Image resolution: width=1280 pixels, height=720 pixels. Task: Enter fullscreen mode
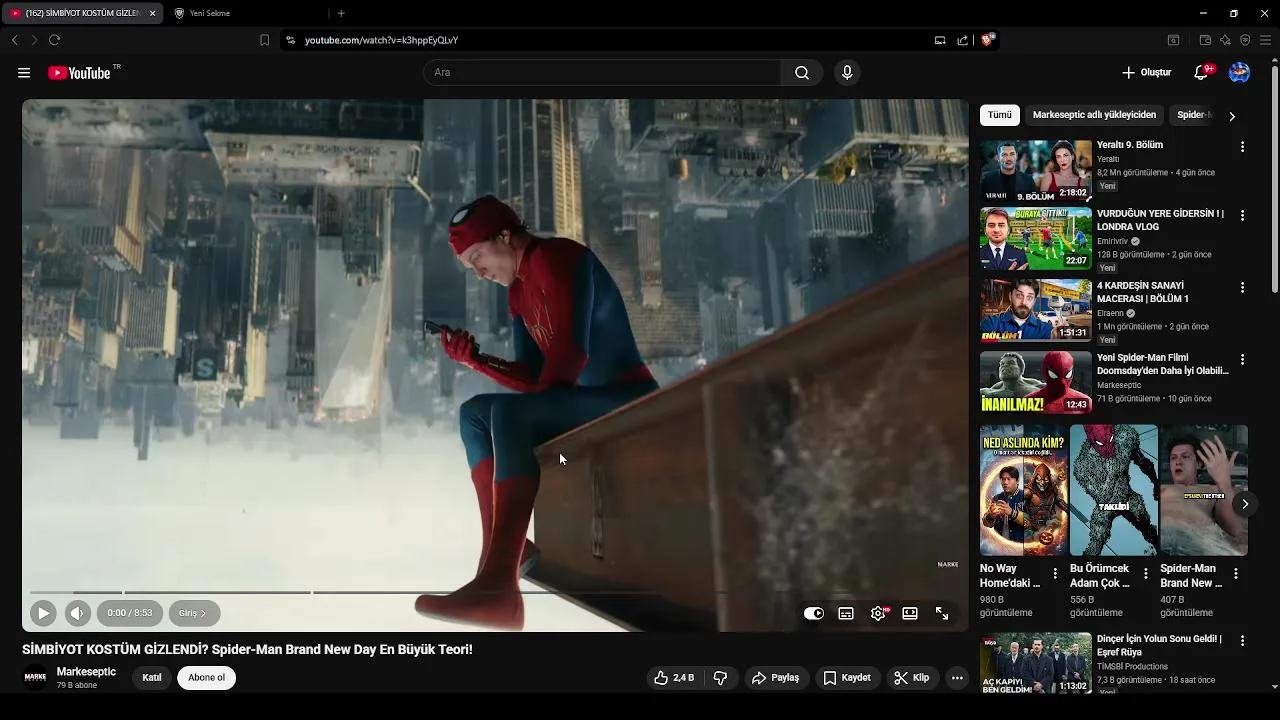[x=942, y=614]
